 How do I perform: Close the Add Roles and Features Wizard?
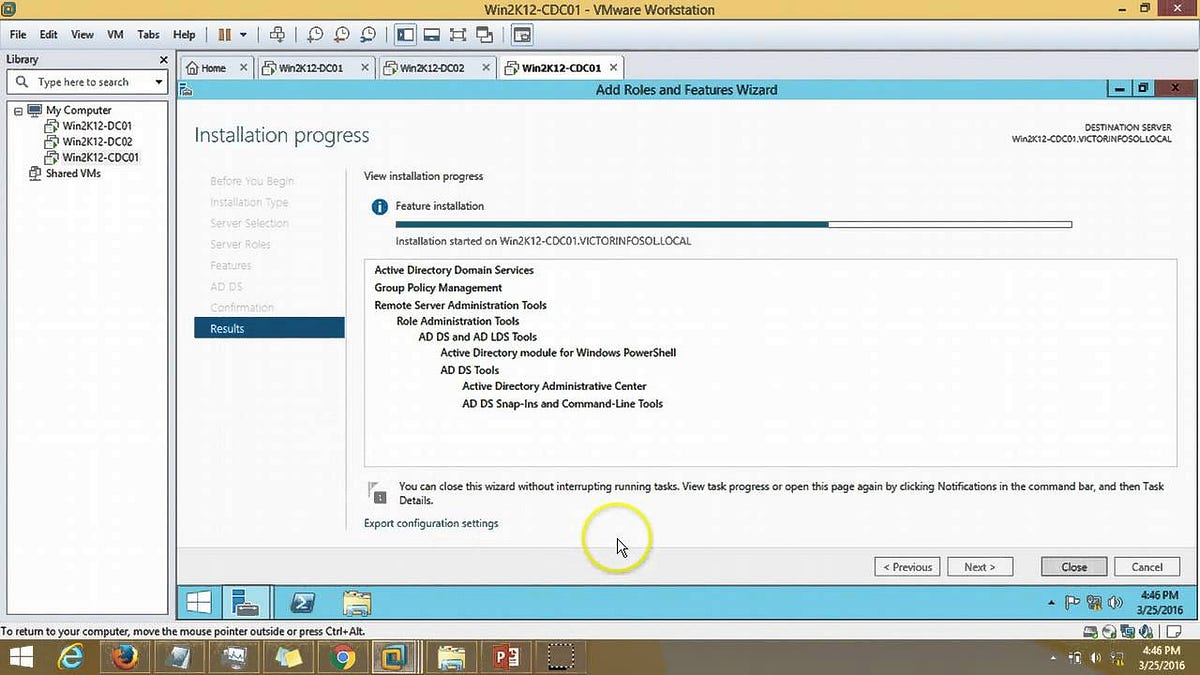point(1073,566)
